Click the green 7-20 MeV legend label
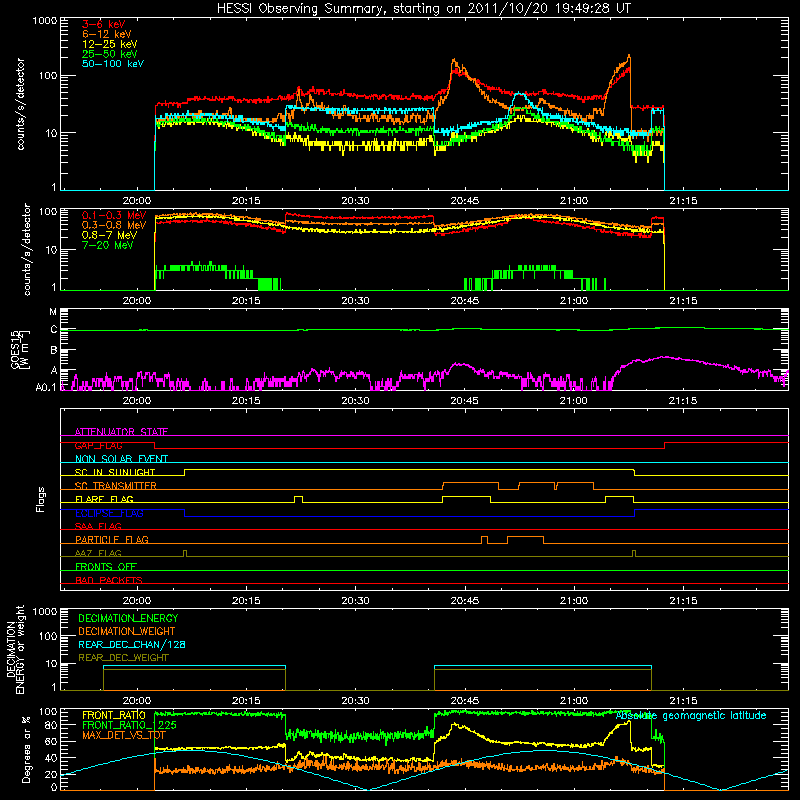 pos(108,245)
